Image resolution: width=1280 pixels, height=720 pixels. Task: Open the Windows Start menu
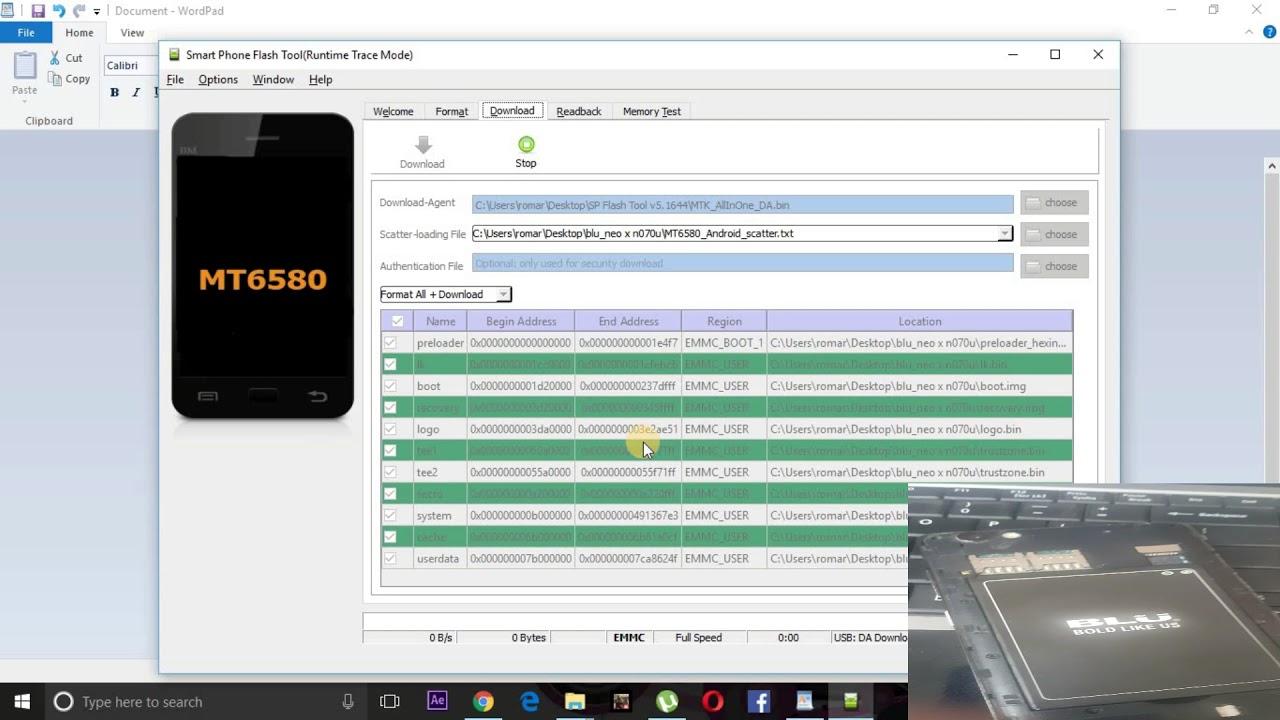(22, 702)
